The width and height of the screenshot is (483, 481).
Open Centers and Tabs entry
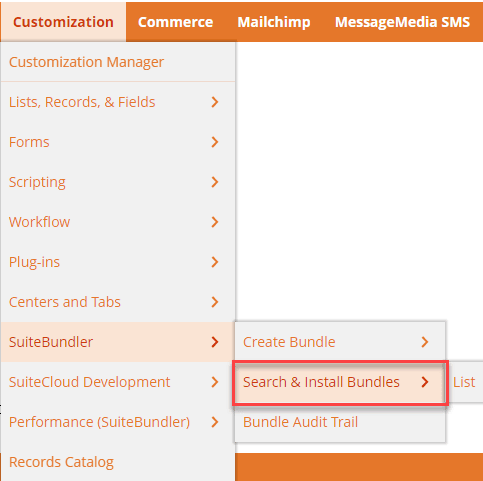pyautogui.click(x=118, y=302)
